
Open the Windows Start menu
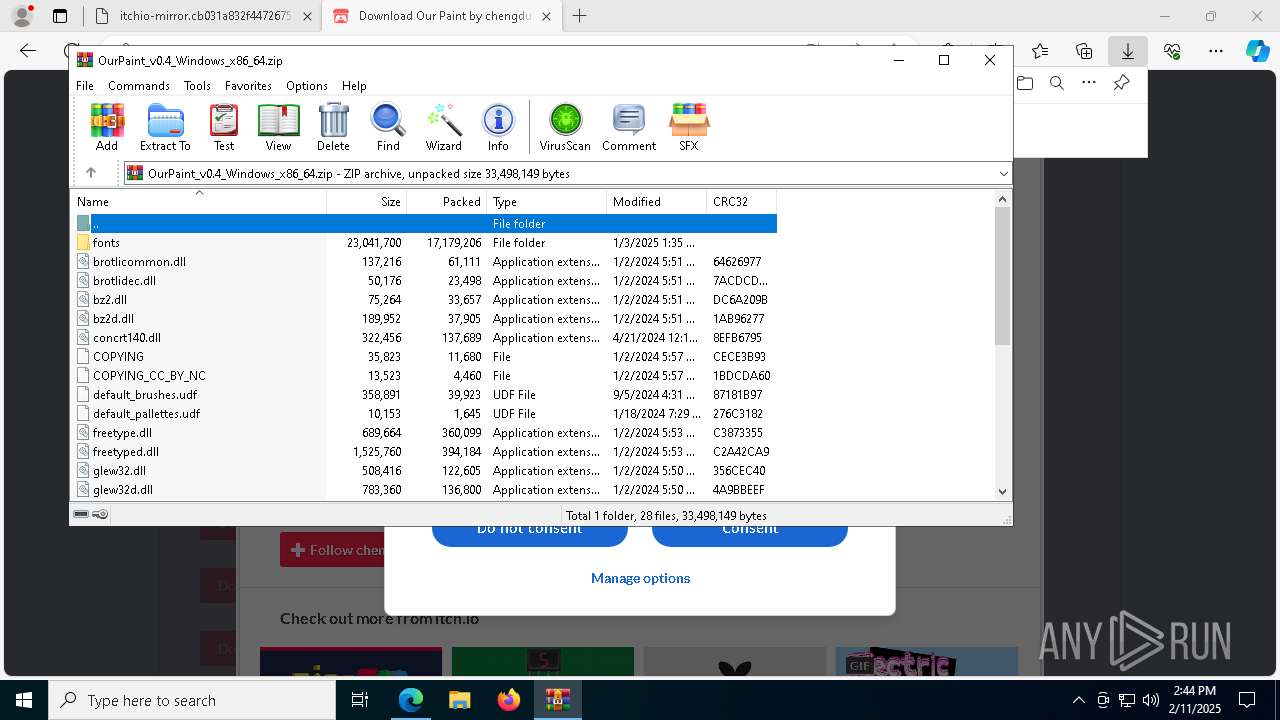click(x=24, y=700)
